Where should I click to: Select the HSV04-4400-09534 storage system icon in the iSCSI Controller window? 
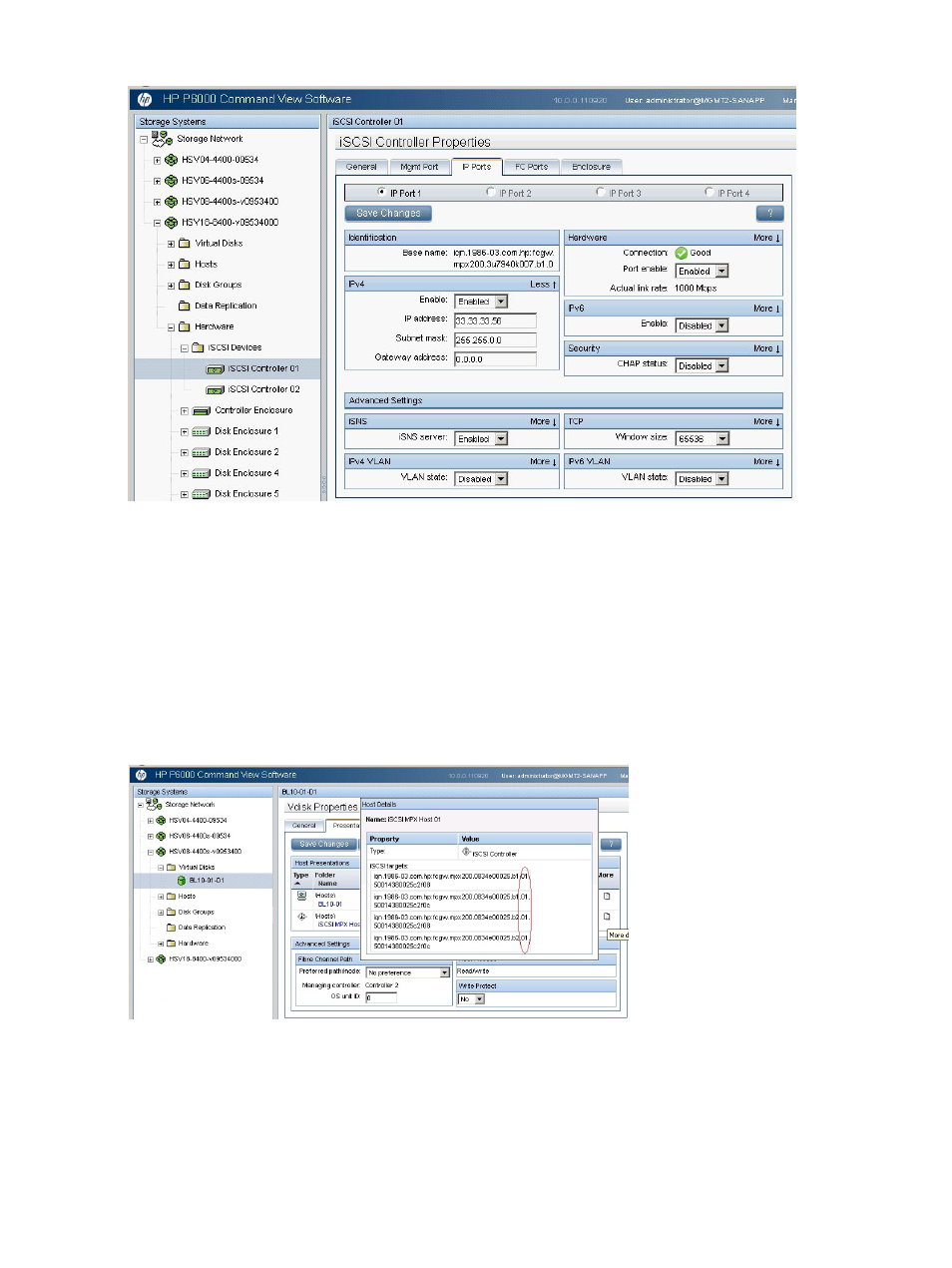point(172,160)
